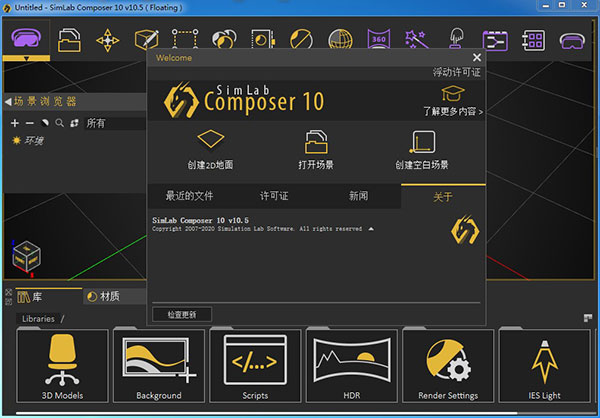
Task: Open the 360 panorama tool
Action: (379, 39)
